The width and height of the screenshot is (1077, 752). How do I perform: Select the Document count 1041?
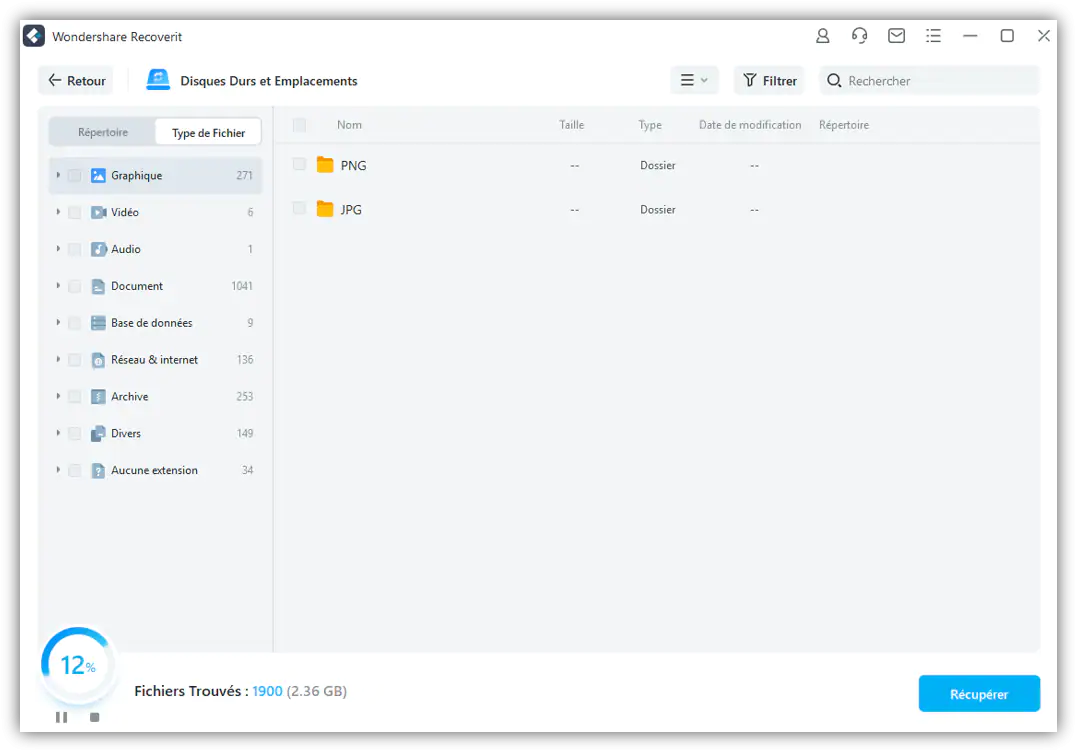[x=242, y=286]
